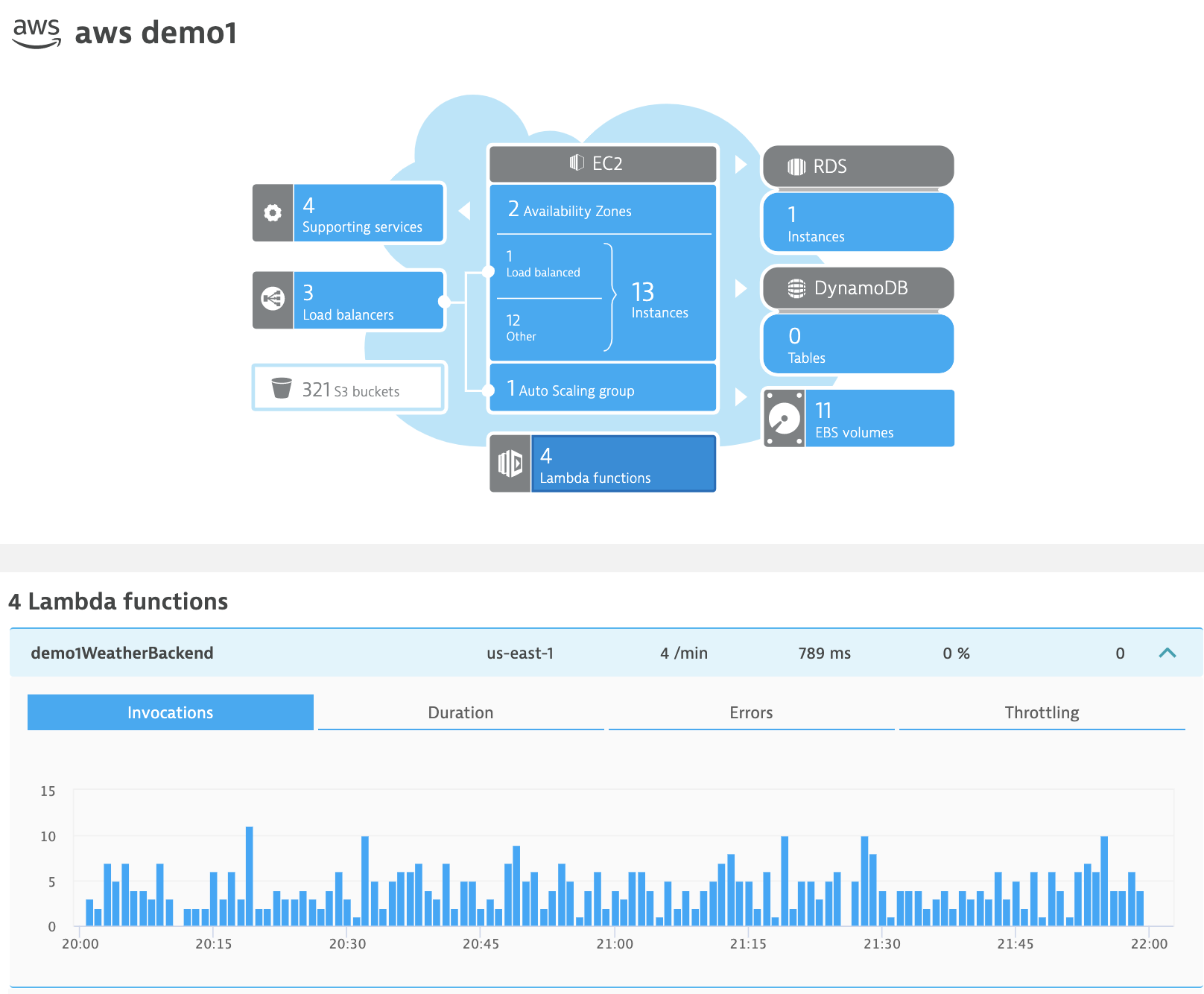Open the 4 Supporting services tile
1204x994 pixels.
pyautogui.click(x=348, y=213)
